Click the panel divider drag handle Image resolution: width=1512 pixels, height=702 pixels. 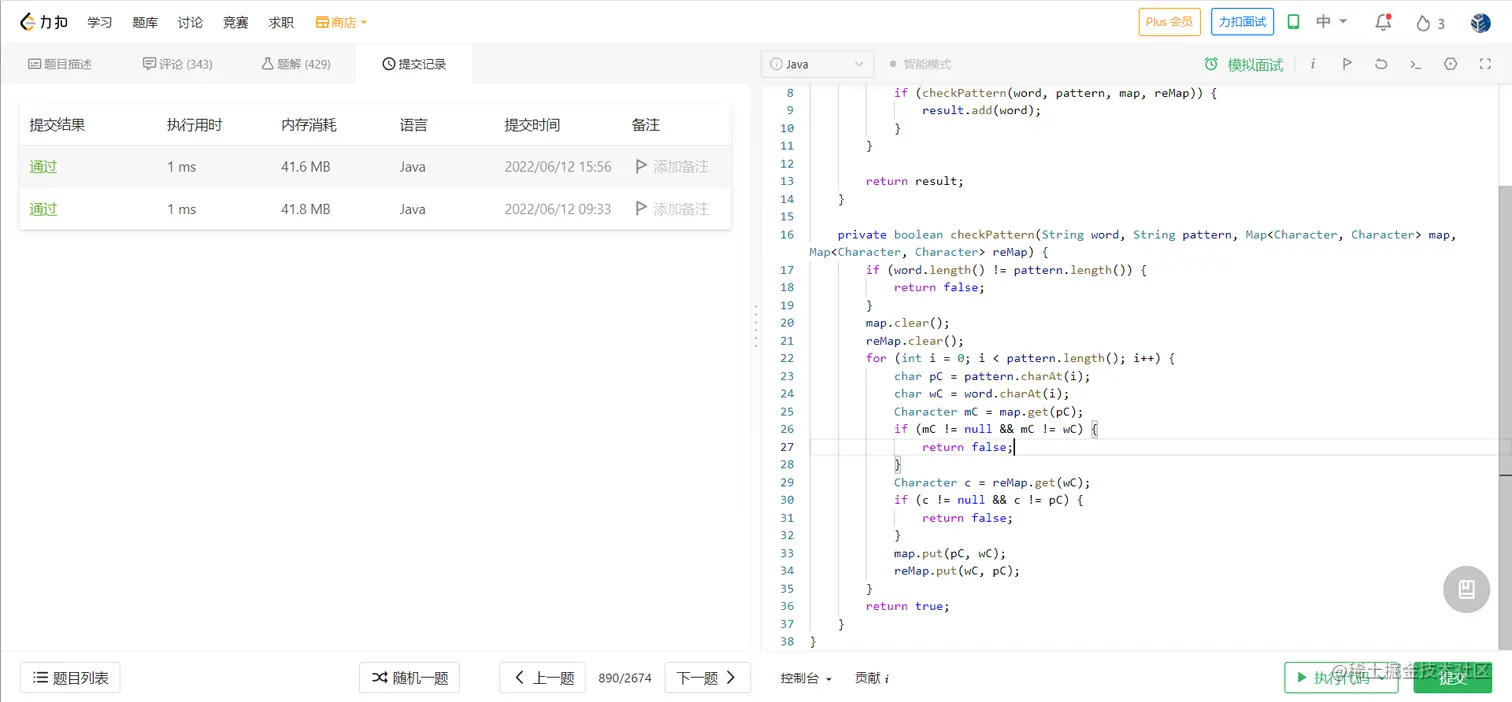point(756,327)
